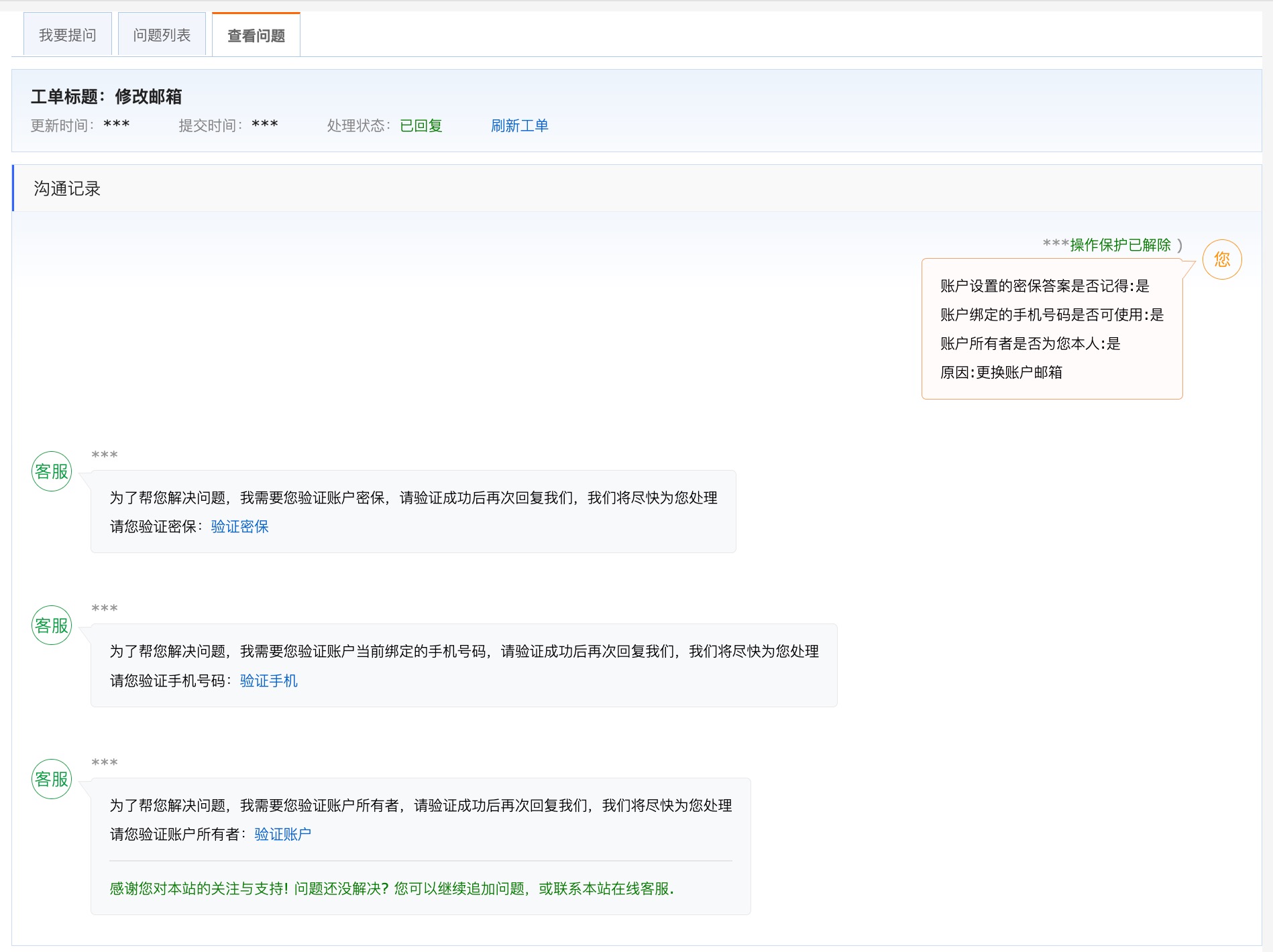Select the 查看问题 tab
This screenshot has height=952, width=1273.
tap(256, 36)
